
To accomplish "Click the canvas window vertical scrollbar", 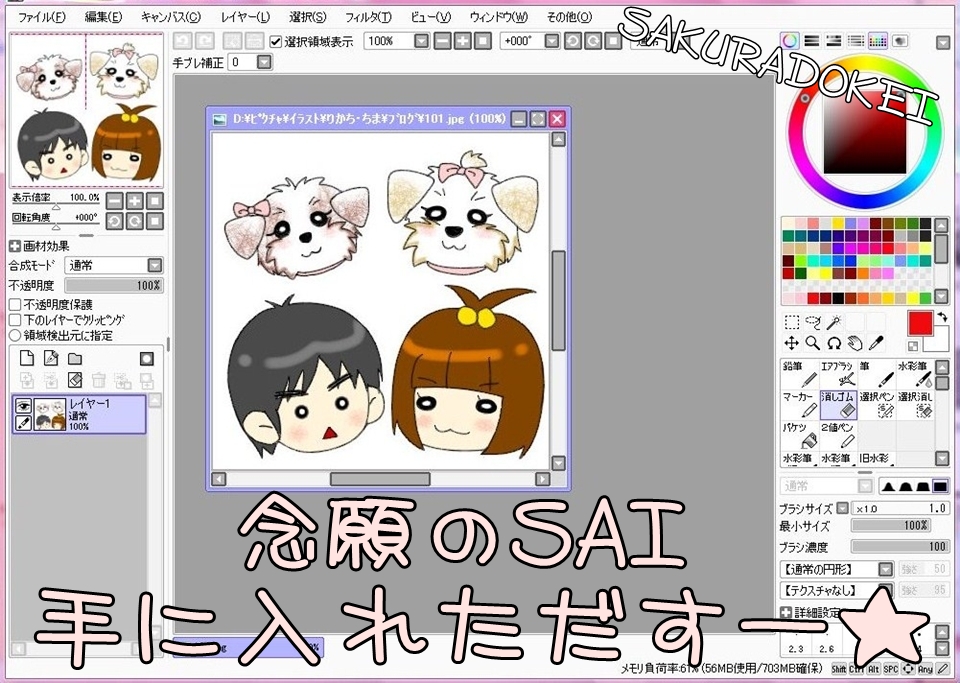I will [558, 301].
